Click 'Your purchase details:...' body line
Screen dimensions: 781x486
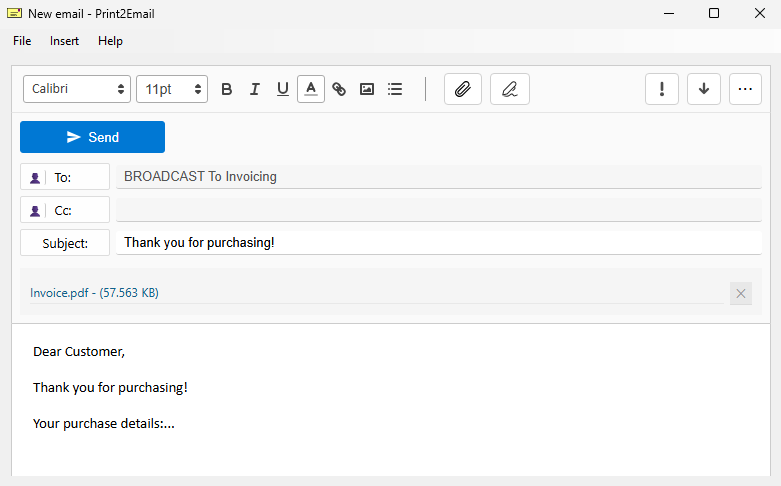(x=104, y=423)
